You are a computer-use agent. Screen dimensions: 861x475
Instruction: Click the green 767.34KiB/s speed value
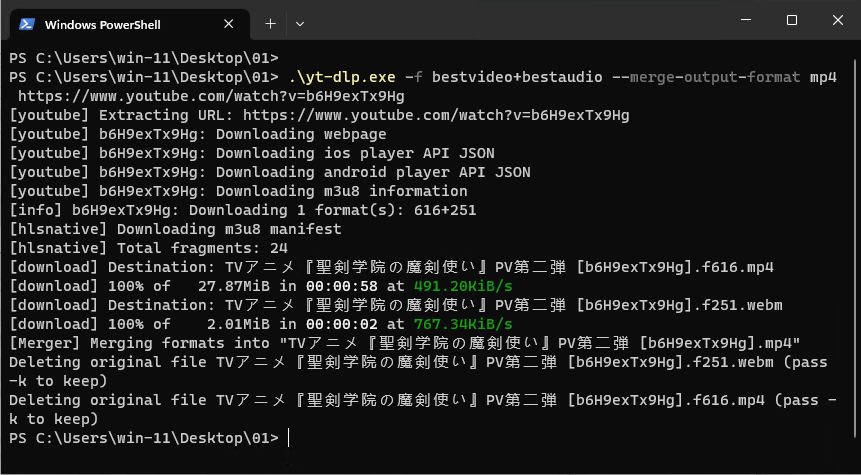click(x=463, y=324)
